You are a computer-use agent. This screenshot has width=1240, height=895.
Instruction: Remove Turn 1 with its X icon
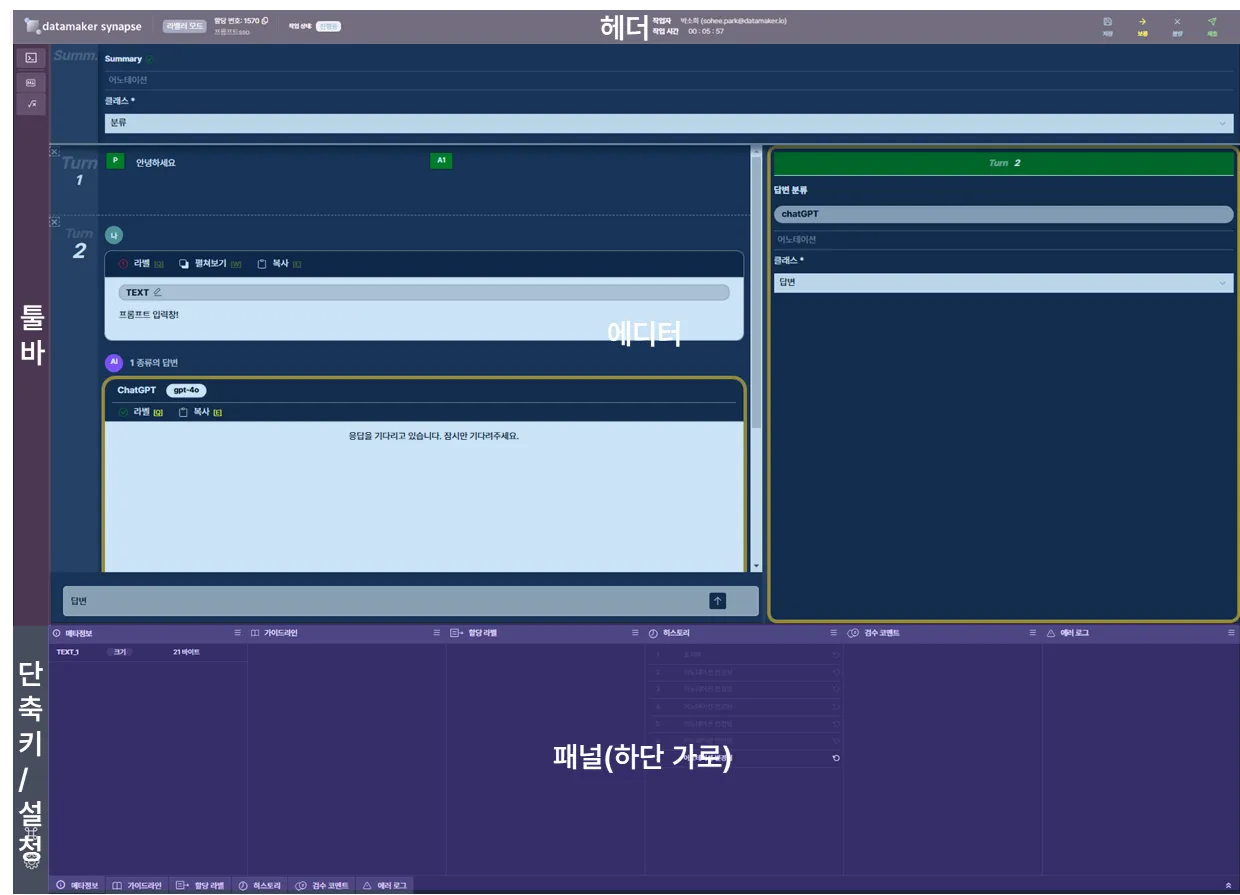55,152
